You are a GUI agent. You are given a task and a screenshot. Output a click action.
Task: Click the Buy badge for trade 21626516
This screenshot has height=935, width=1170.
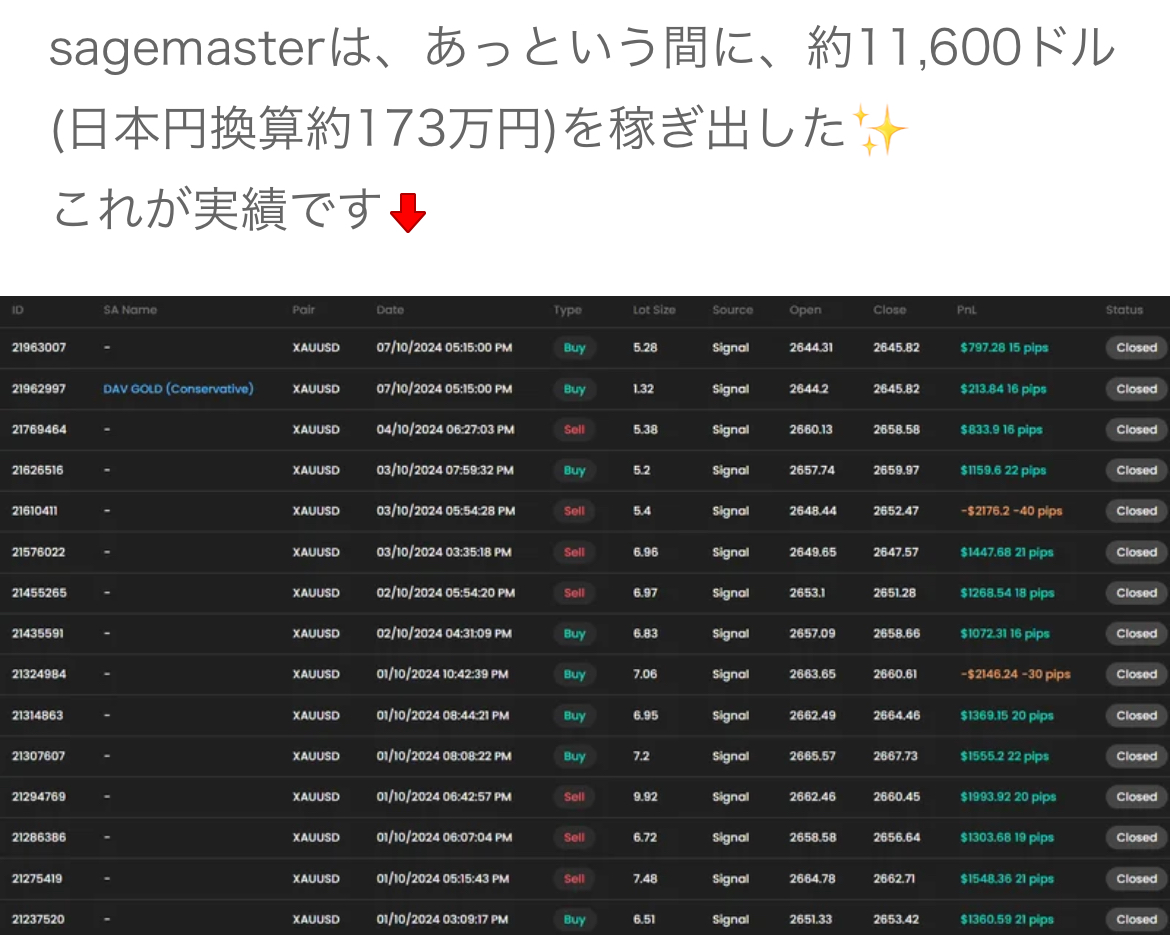pos(574,470)
